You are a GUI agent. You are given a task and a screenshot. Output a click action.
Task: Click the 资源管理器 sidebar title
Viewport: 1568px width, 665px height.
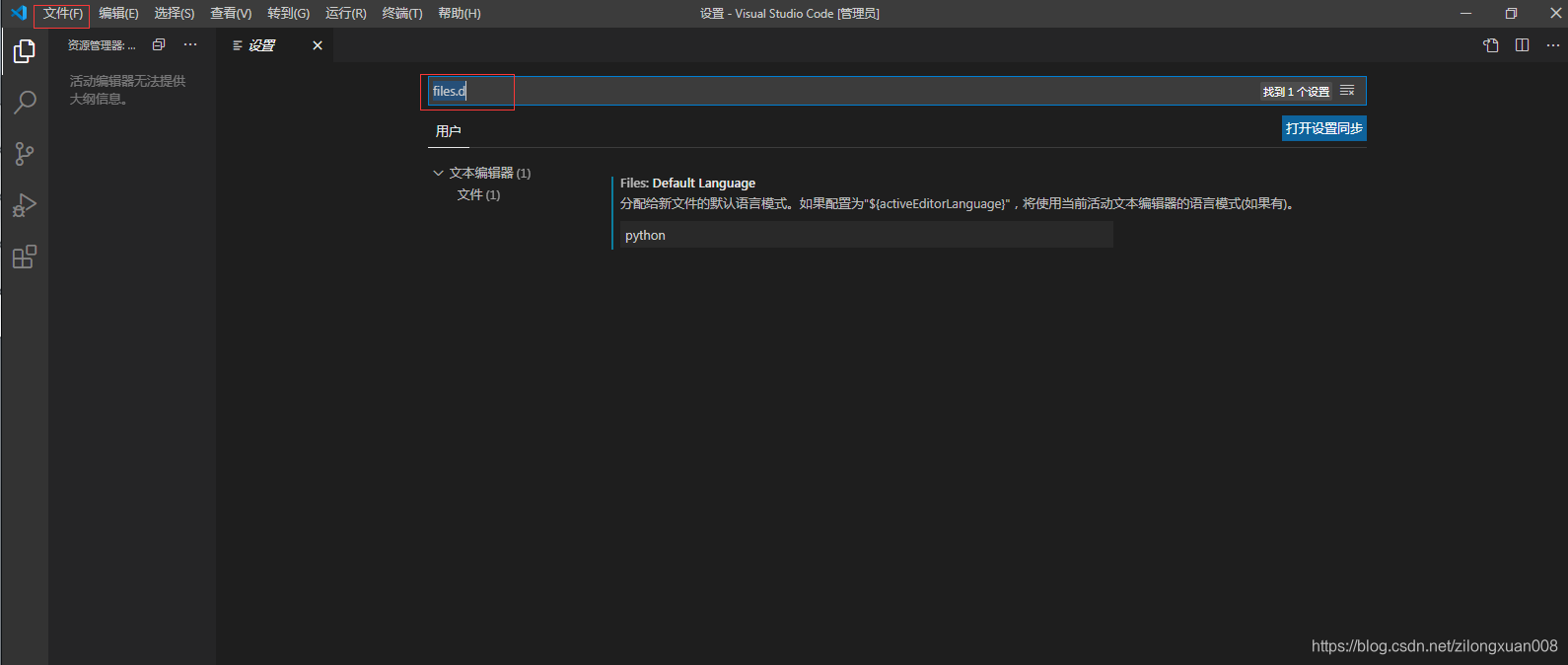click(x=102, y=45)
